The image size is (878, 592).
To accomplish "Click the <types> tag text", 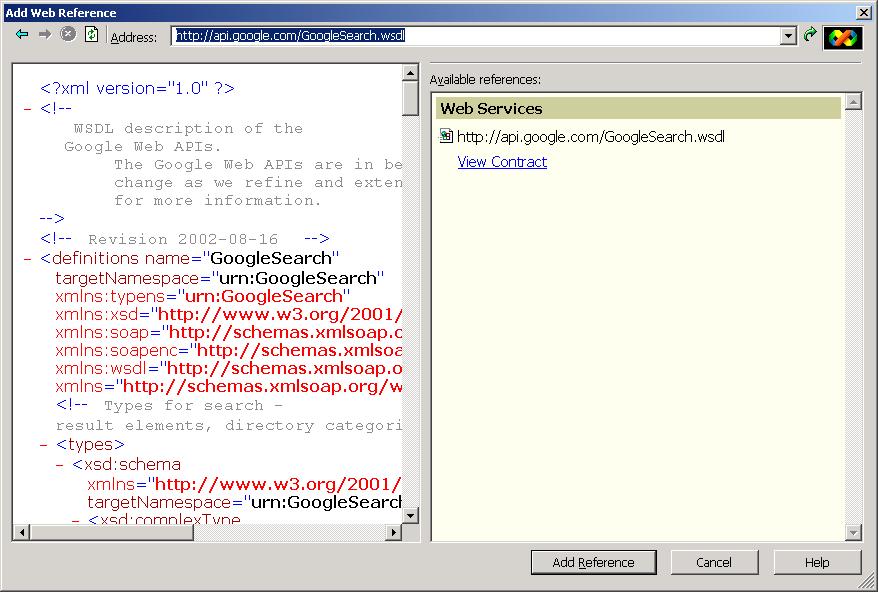I will click(x=90, y=445).
